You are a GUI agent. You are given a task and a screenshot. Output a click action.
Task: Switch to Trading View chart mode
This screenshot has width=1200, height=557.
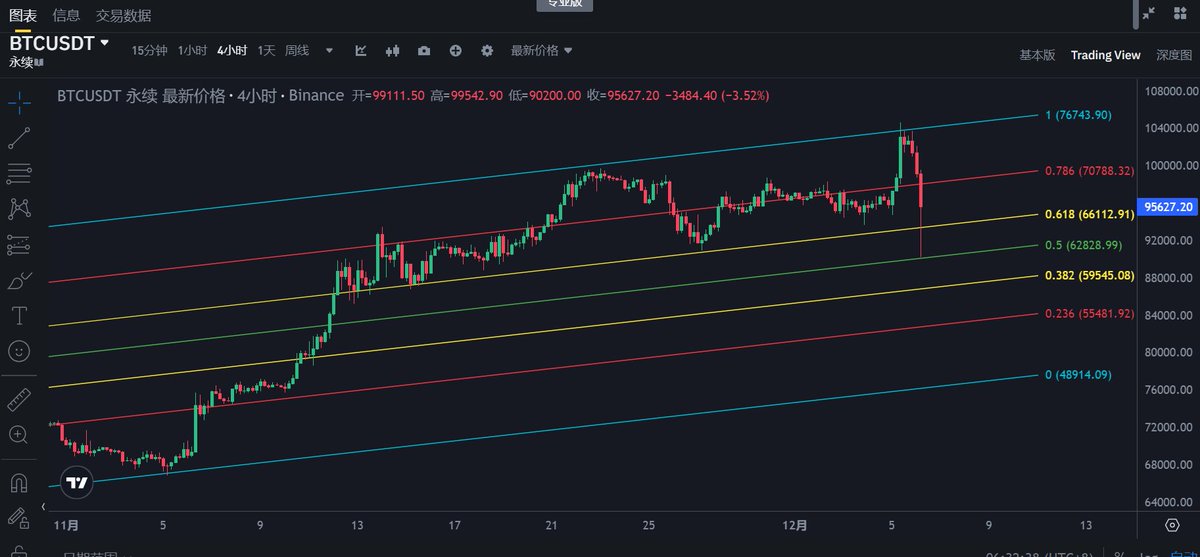click(x=1105, y=55)
